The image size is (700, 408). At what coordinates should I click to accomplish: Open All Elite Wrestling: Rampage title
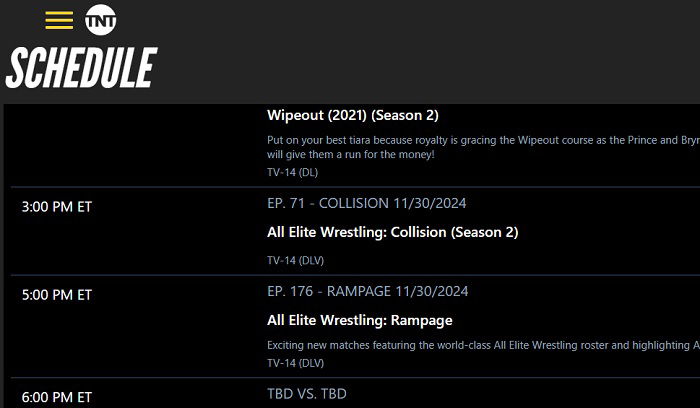click(359, 320)
